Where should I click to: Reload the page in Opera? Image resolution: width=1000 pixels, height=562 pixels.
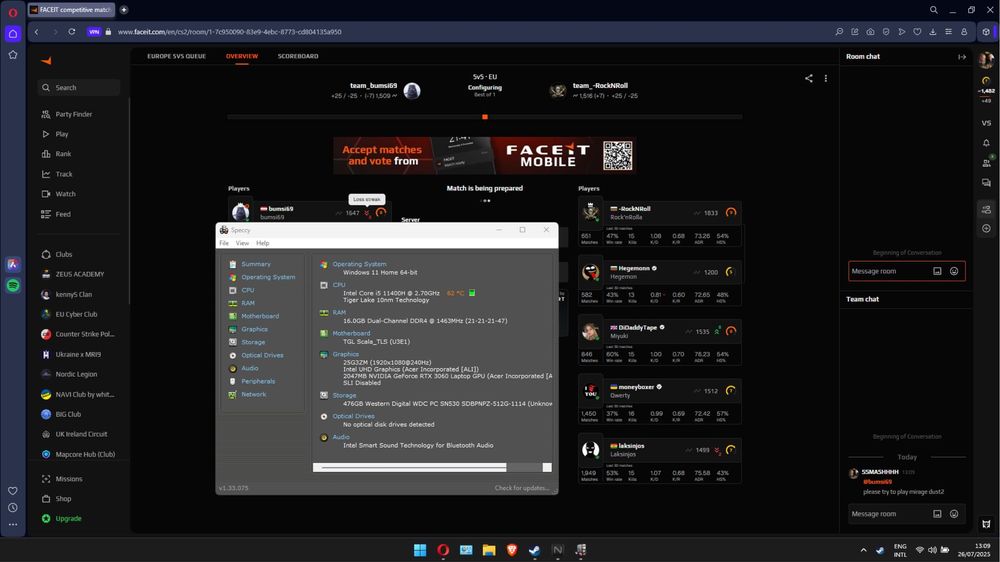tap(71, 32)
